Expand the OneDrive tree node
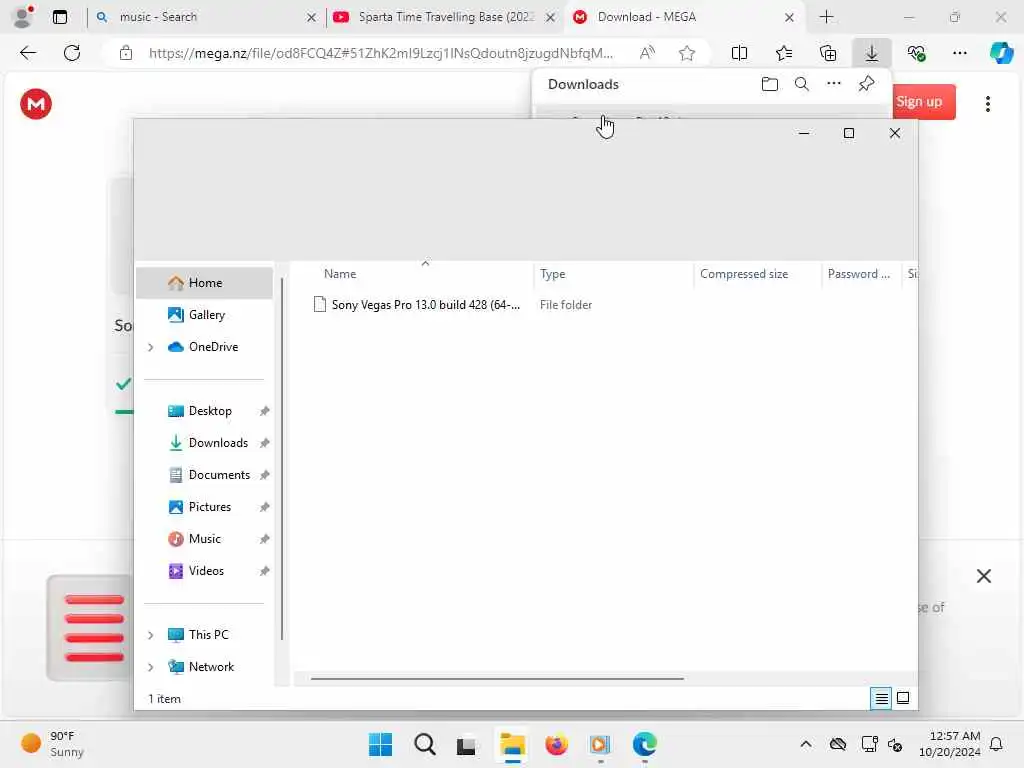The height and width of the screenshot is (768, 1024). click(x=151, y=347)
